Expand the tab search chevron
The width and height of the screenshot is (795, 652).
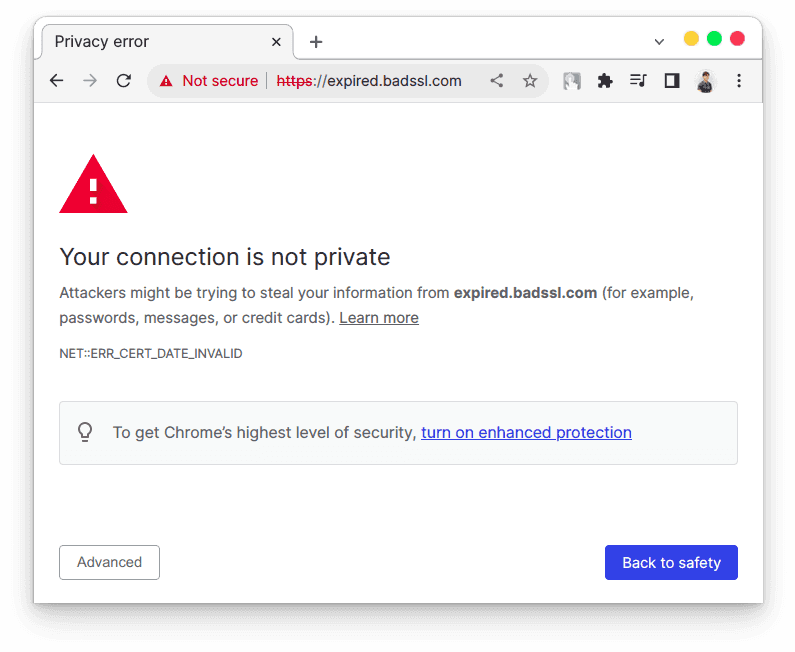tap(659, 42)
